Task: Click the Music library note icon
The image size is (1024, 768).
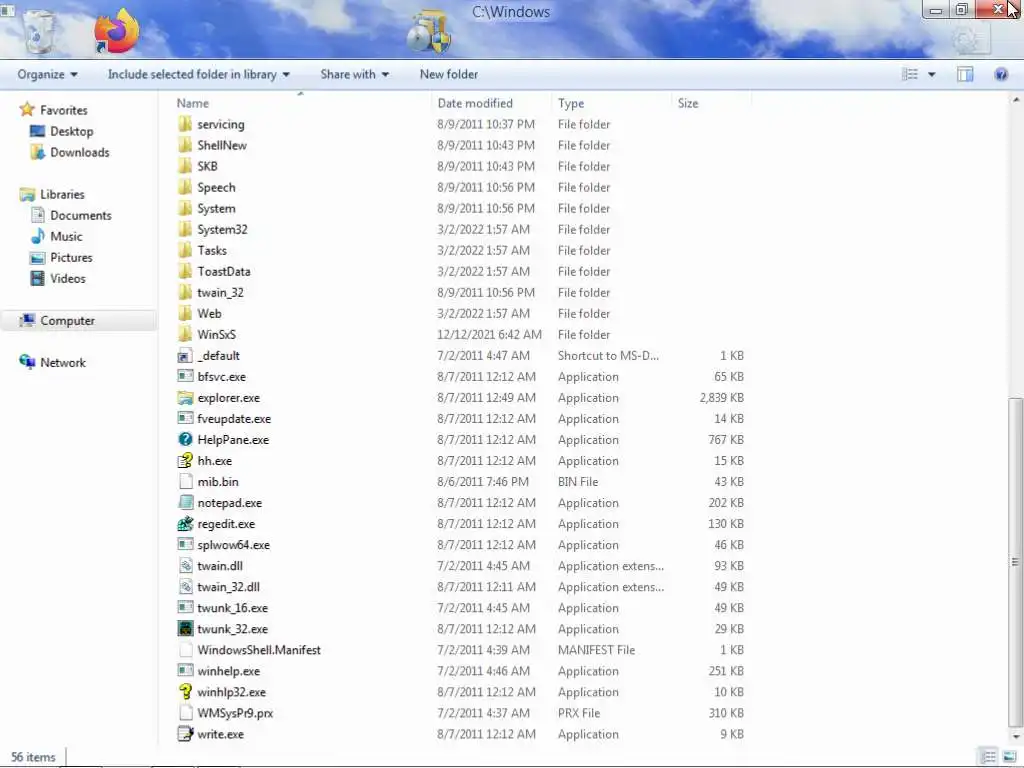Action: [38, 236]
